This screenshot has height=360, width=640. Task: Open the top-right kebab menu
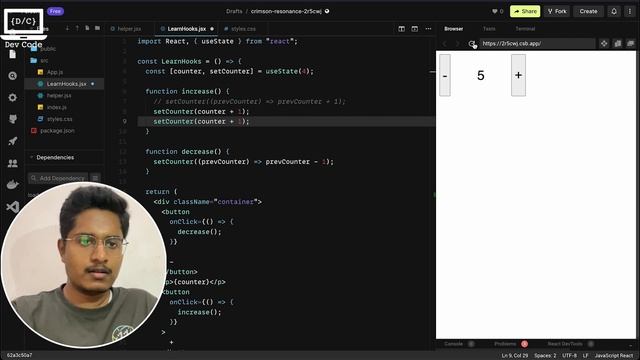630,11
